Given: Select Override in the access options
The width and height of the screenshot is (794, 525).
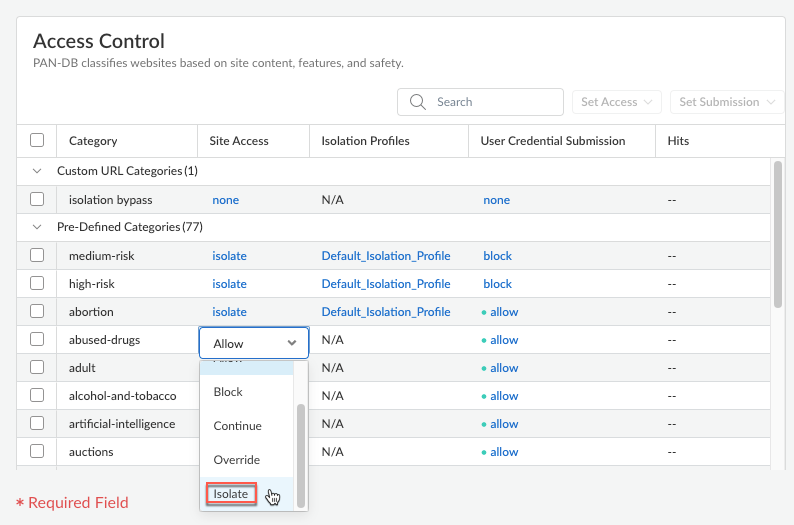Looking at the screenshot, I should [236, 460].
